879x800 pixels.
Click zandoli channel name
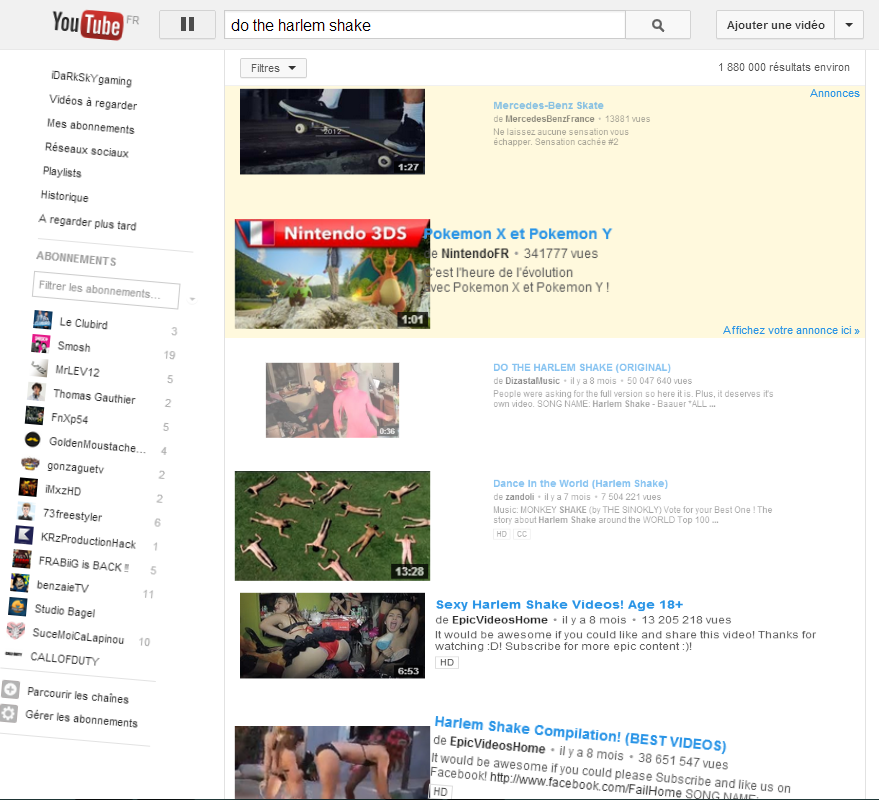pos(520,497)
